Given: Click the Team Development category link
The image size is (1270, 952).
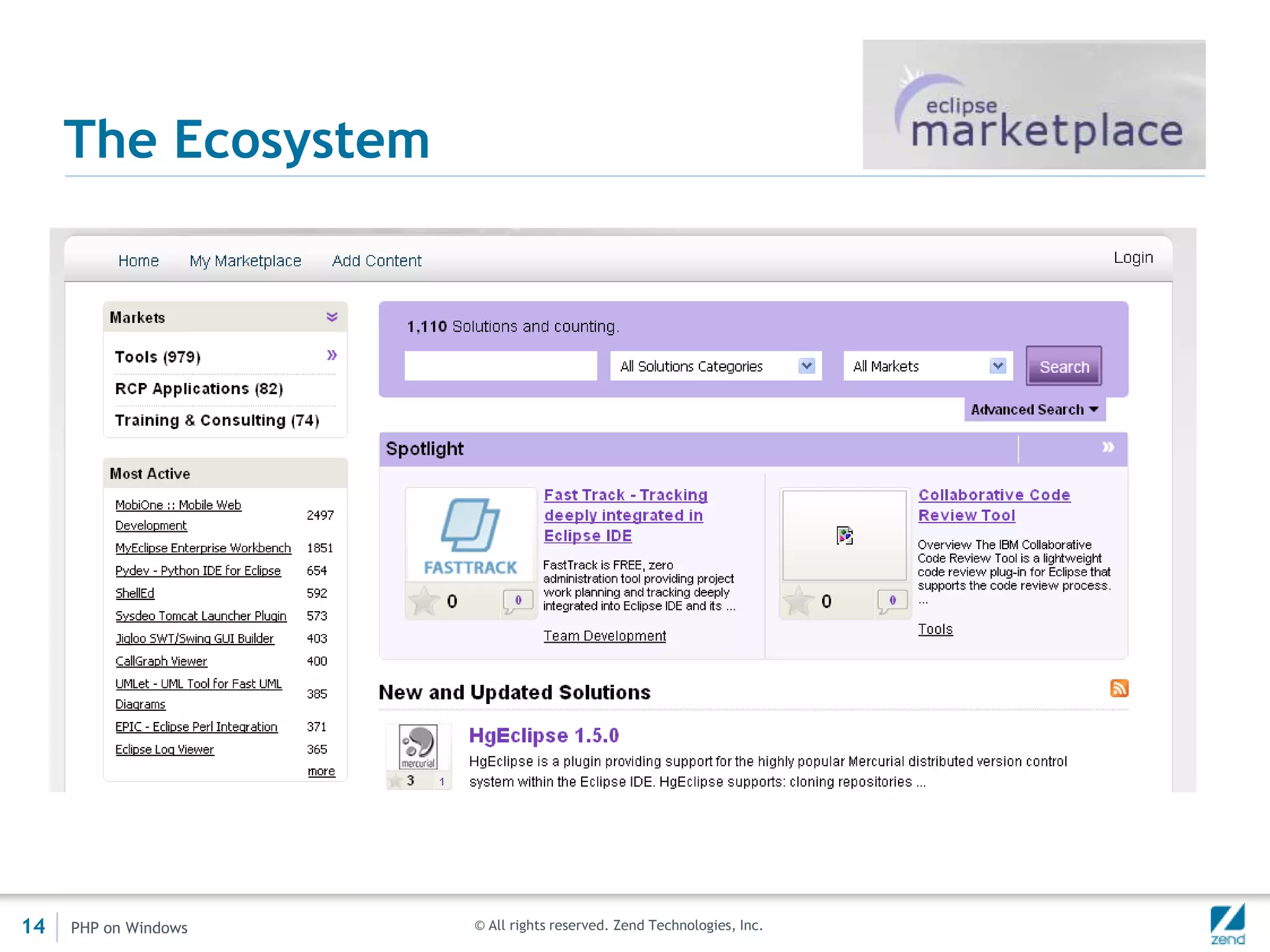Looking at the screenshot, I should coord(605,636).
